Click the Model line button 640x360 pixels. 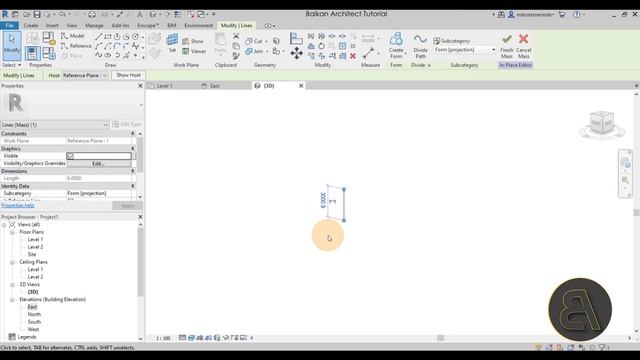click(73, 36)
